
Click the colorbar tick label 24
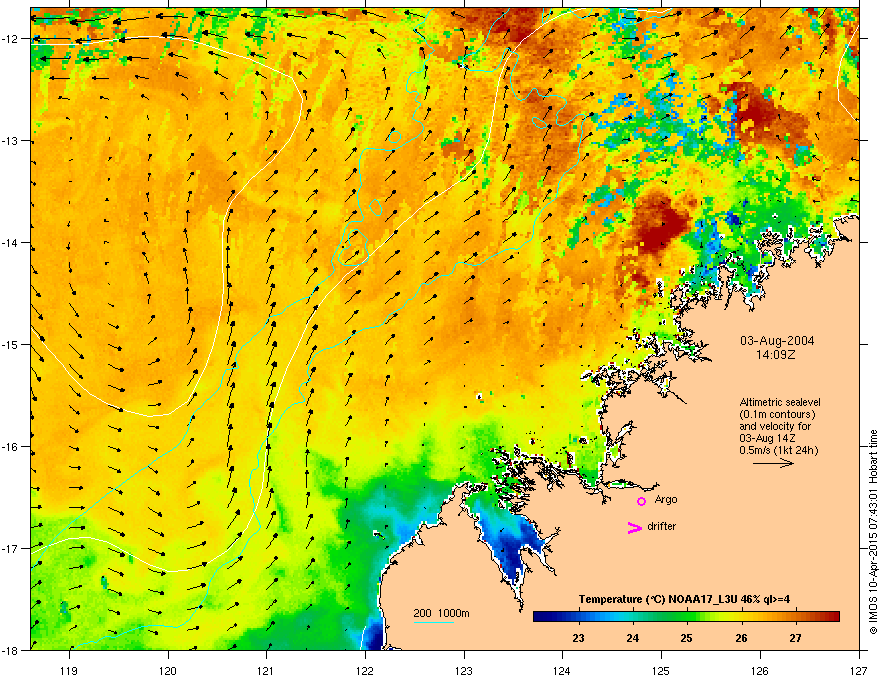(x=632, y=638)
